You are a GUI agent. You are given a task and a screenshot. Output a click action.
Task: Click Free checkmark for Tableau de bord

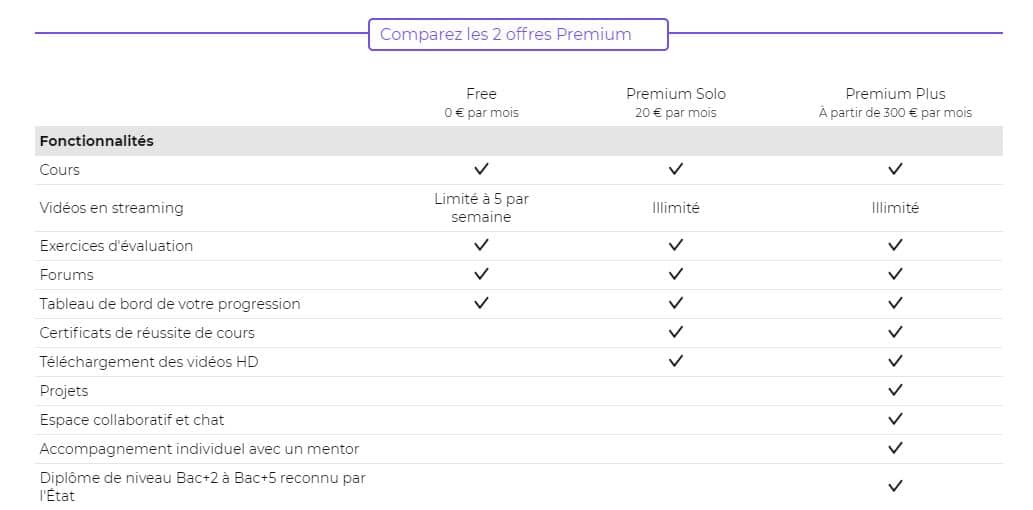point(481,303)
